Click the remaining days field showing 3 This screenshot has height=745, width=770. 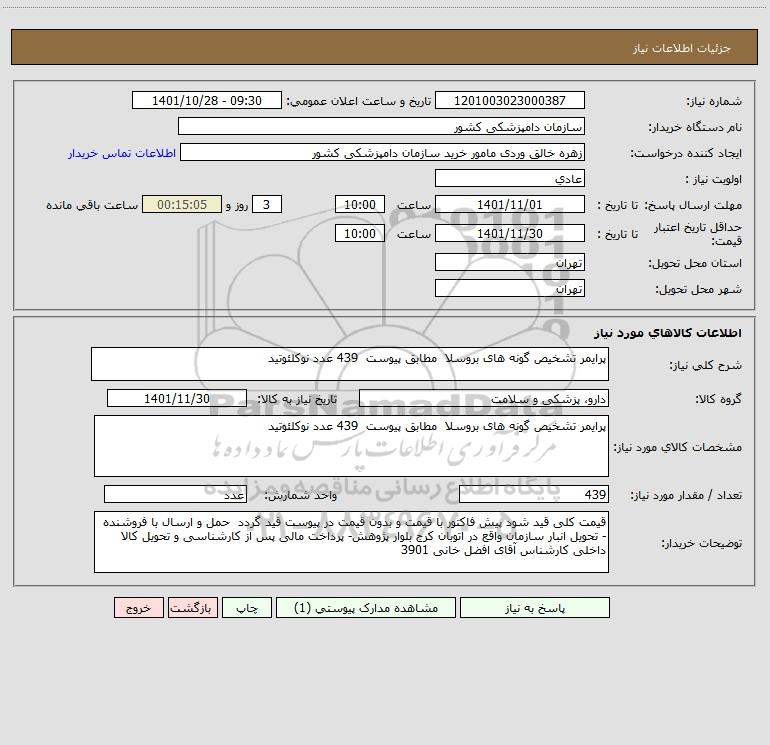click(267, 205)
